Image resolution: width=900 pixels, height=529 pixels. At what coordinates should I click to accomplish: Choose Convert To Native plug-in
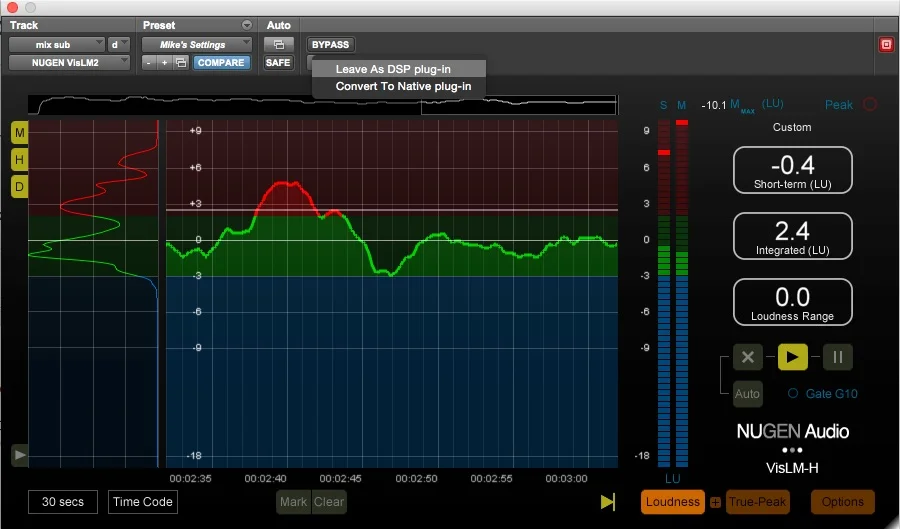(x=399, y=86)
